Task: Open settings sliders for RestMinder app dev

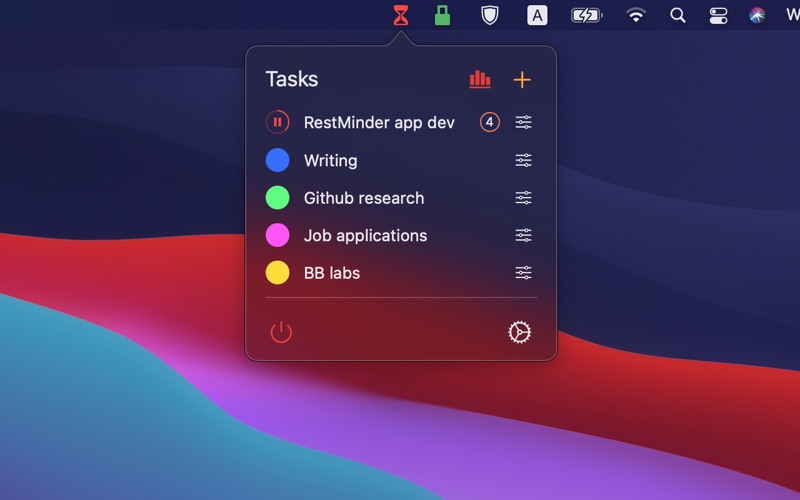Action: click(523, 122)
